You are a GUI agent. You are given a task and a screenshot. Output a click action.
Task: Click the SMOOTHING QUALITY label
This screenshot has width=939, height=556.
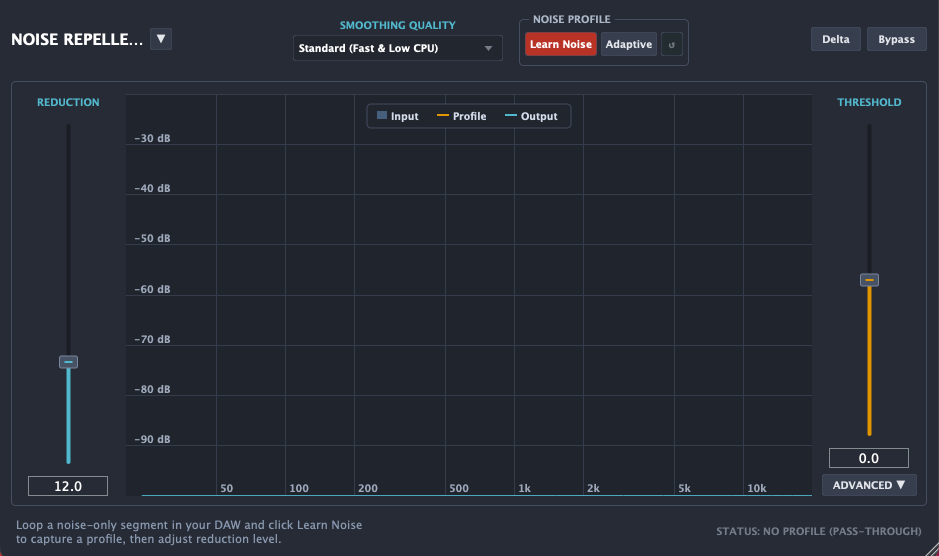398,25
